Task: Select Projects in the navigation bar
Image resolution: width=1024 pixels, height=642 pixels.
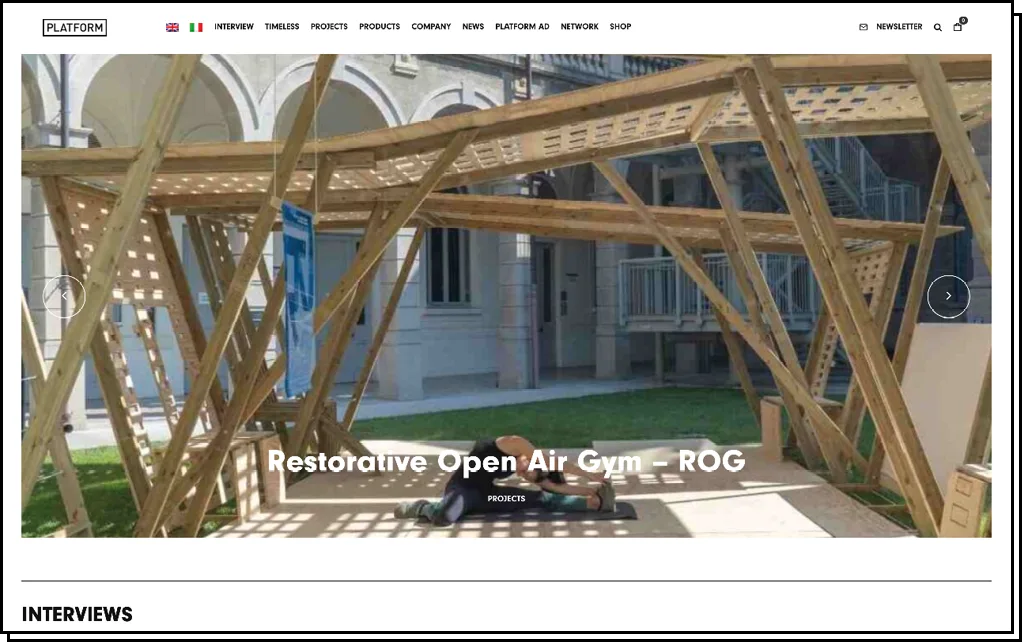Action: (x=329, y=27)
